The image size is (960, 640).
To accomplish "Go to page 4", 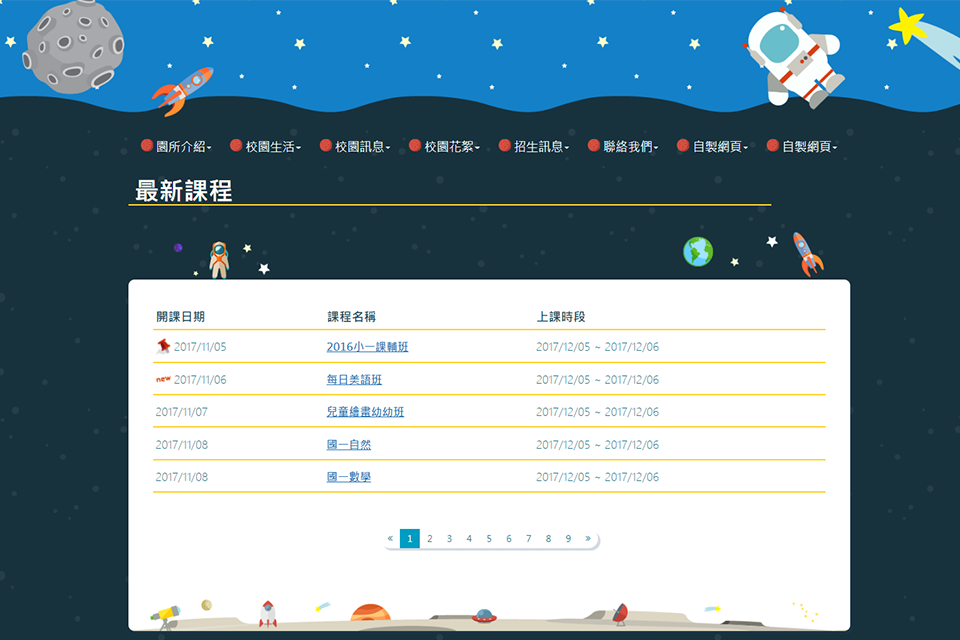I will (469, 538).
